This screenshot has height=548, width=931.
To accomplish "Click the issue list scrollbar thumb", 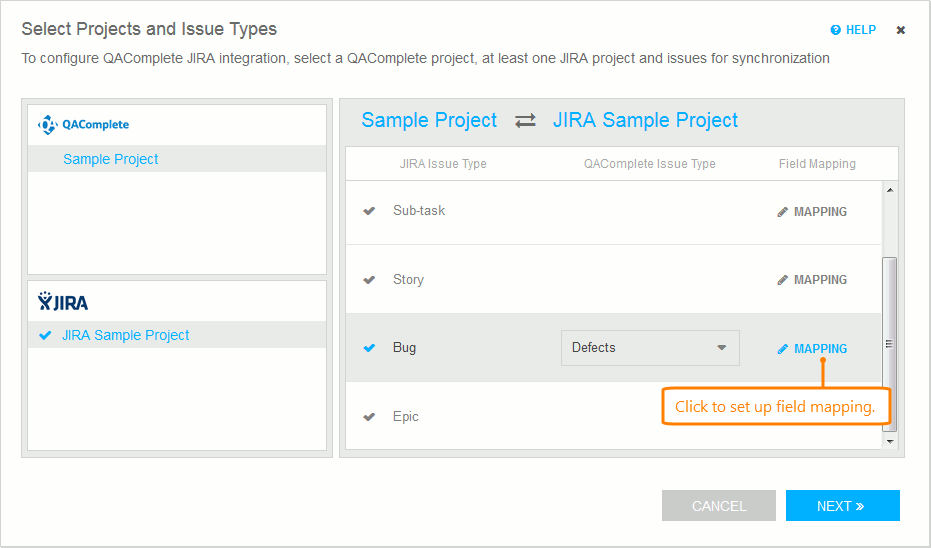I will click(890, 343).
